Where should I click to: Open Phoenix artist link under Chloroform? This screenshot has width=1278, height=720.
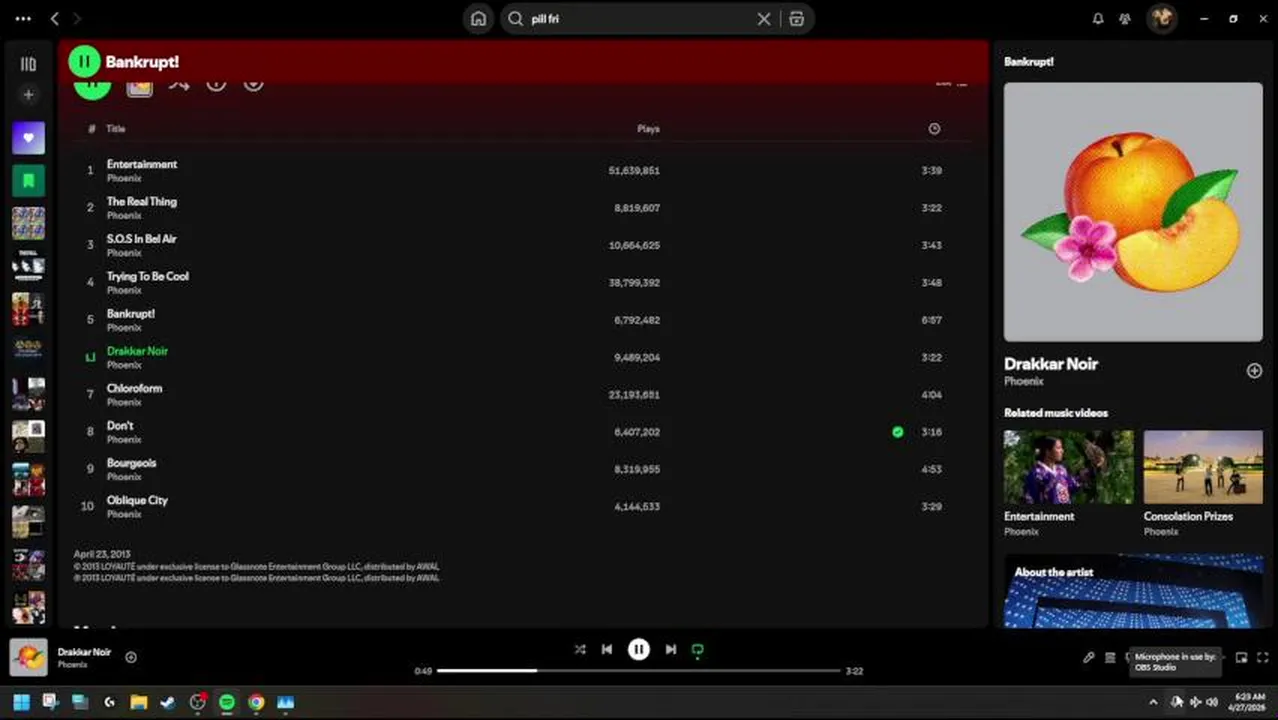[124, 402]
